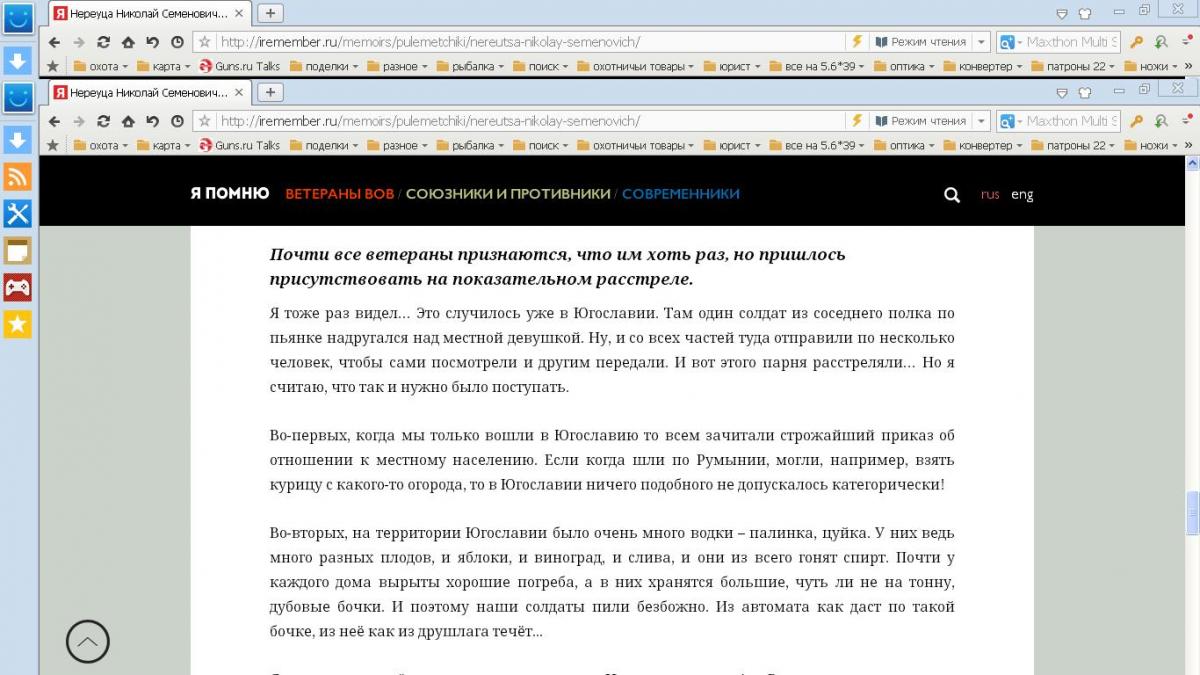Click the Я ПОМНЮ site logo link
Screen dimensions: 1200x675
click(x=229, y=194)
